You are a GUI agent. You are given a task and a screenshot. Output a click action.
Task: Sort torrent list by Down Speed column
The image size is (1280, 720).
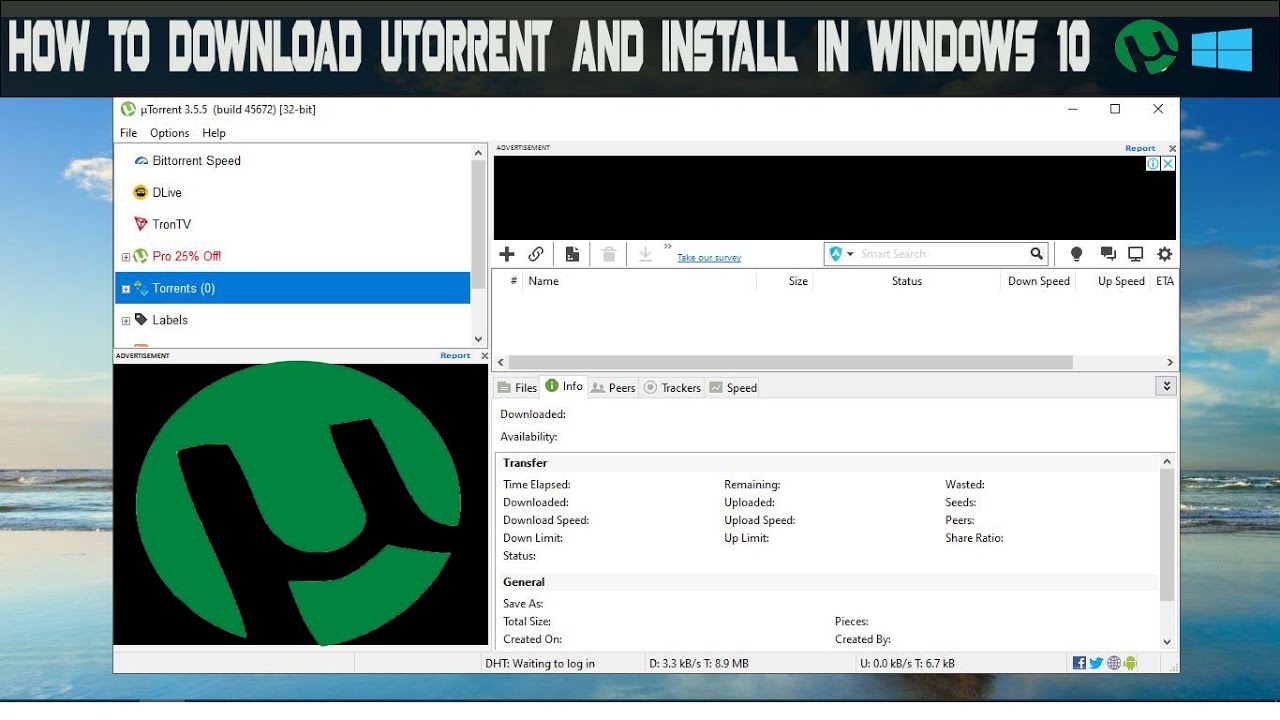coord(1038,281)
